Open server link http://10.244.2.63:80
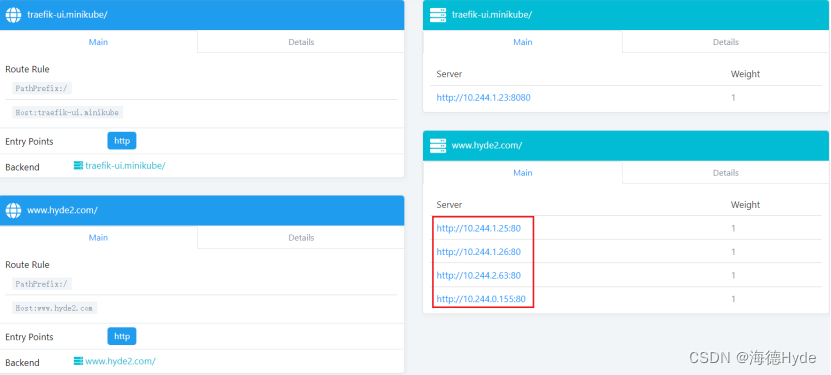This screenshot has width=831, height=375. click(x=479, y=275)
